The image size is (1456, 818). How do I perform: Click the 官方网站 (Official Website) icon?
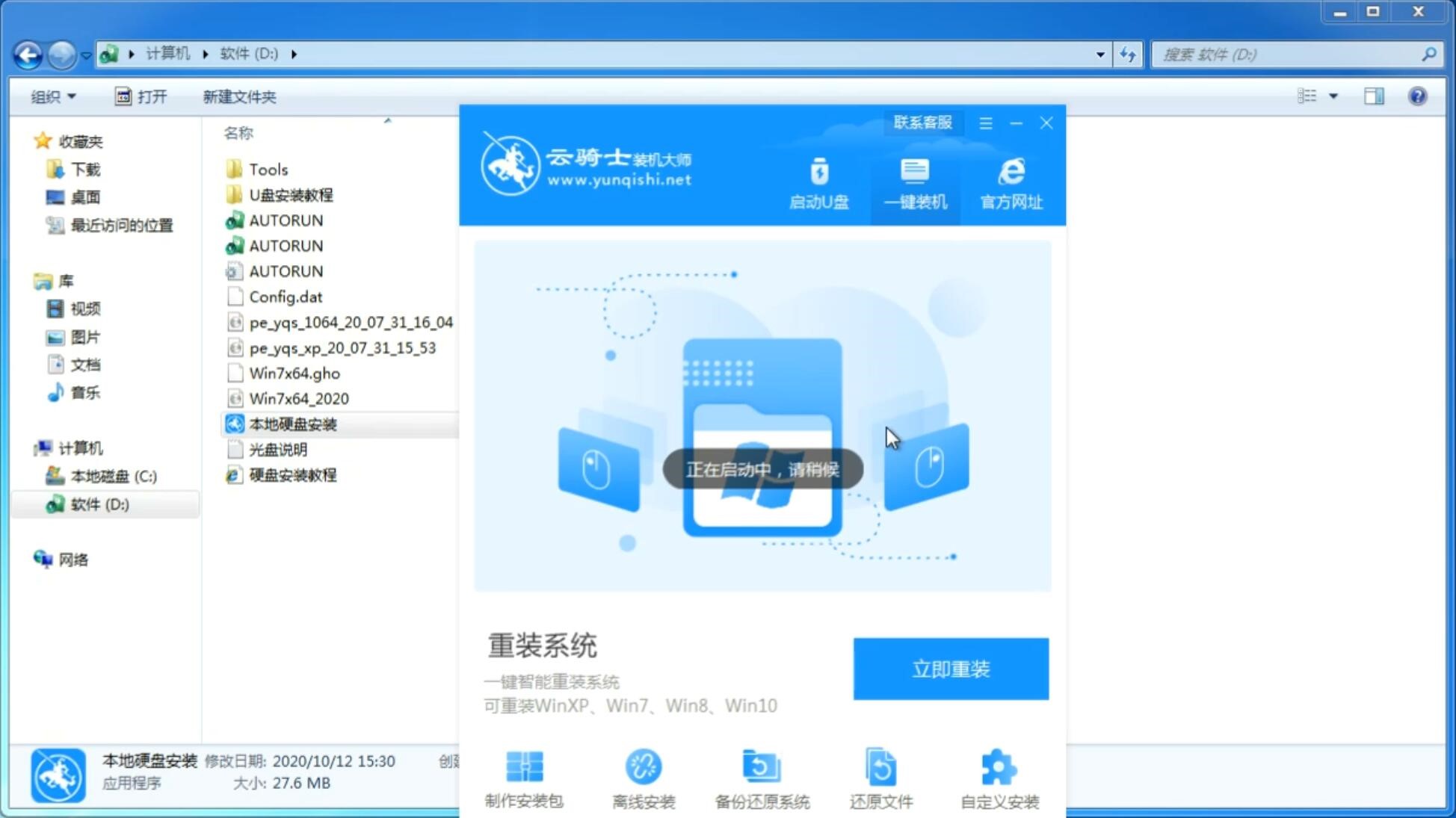(1011, 183)
